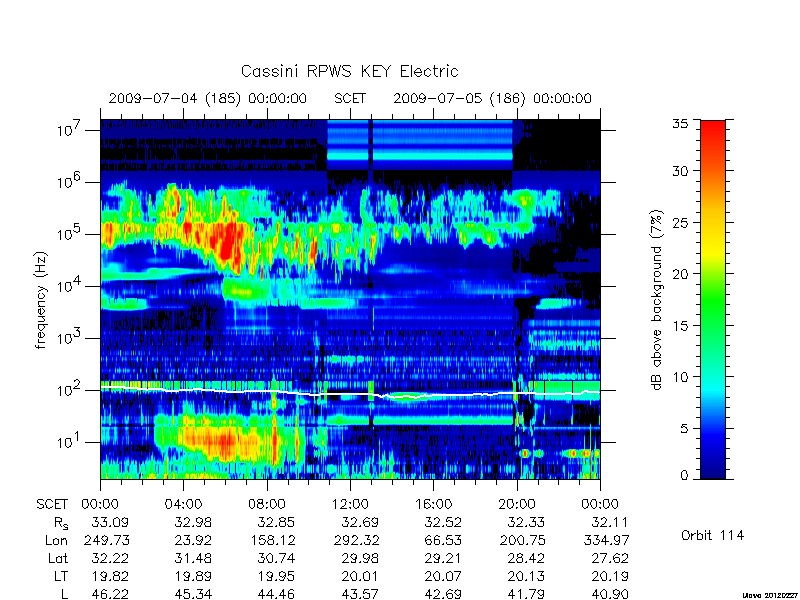Image resolution: width=800 pixels, height=600 pixels.
Task: Select end date '2009-07-05 (186) 00:00:00'
Action: coord(492,98)
